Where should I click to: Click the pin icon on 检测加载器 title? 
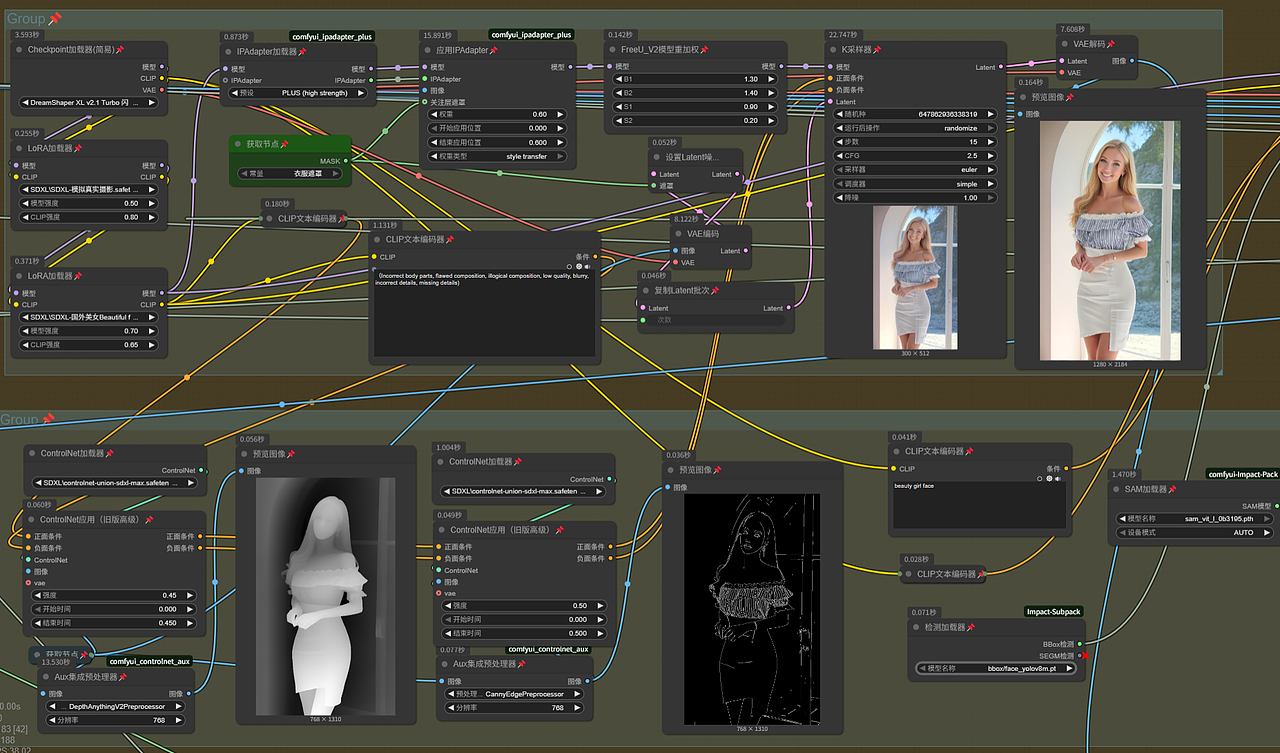[971, 627]
